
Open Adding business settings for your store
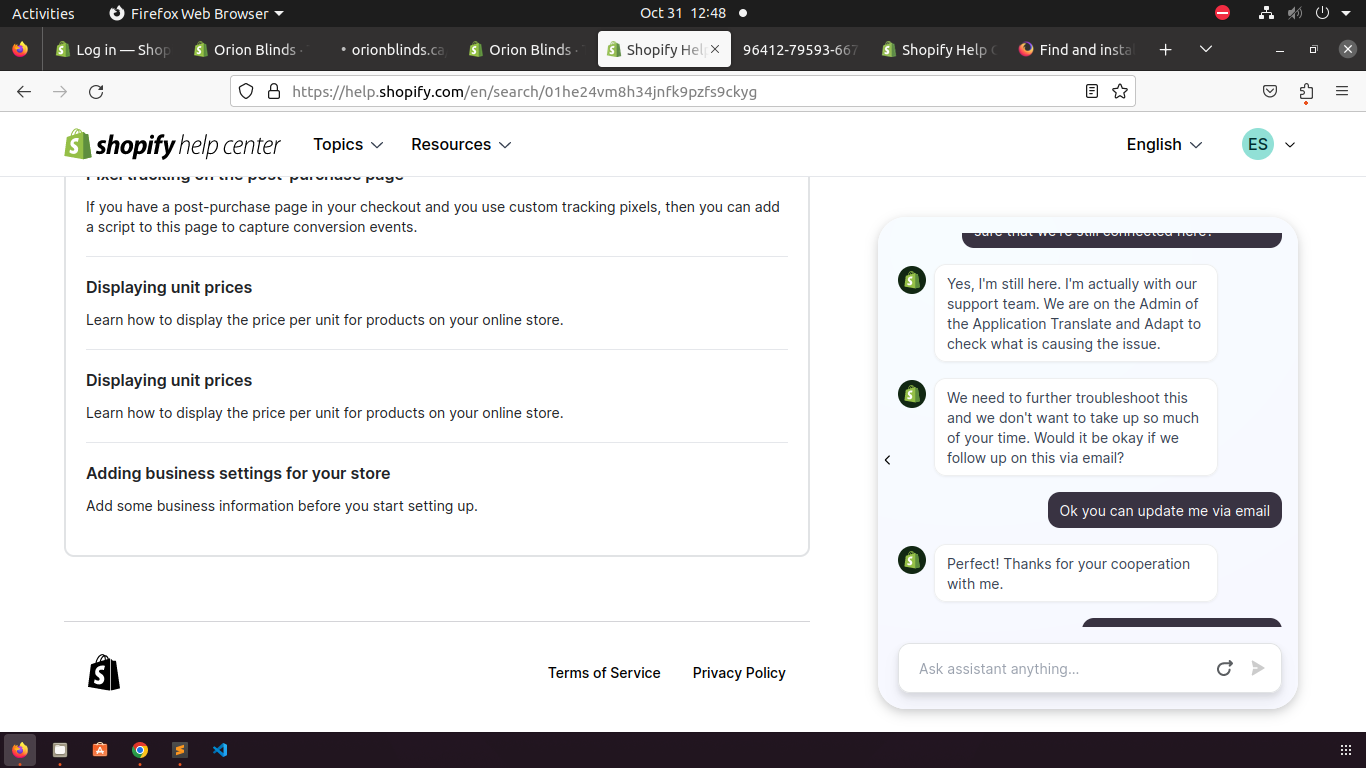238,473
